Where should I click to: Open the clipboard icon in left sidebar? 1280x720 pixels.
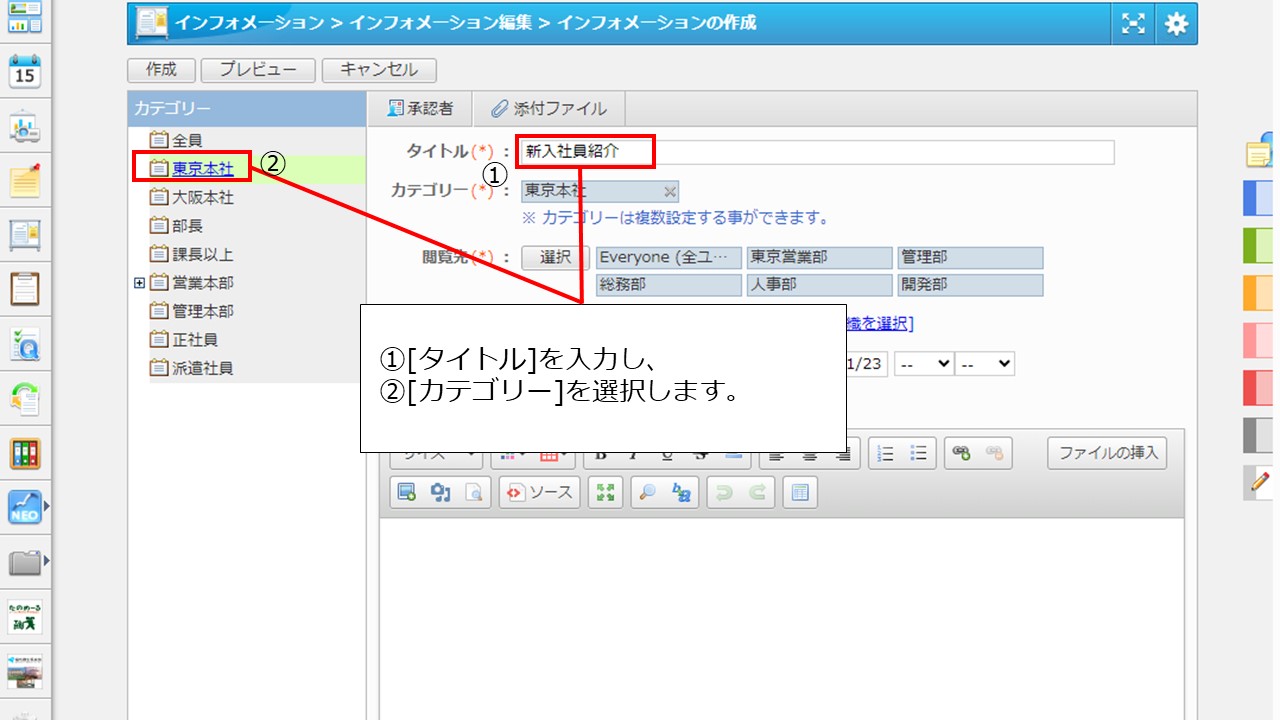point(25,289)
